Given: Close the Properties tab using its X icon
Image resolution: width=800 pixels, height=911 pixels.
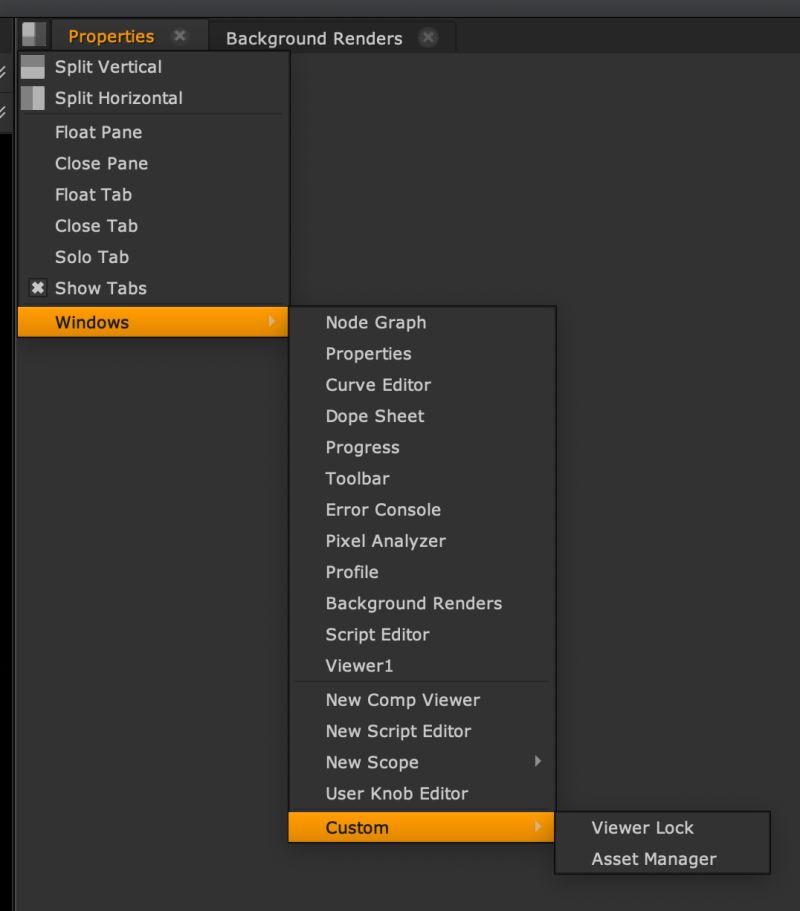Looking at the screenshot, I should point(179,35).
